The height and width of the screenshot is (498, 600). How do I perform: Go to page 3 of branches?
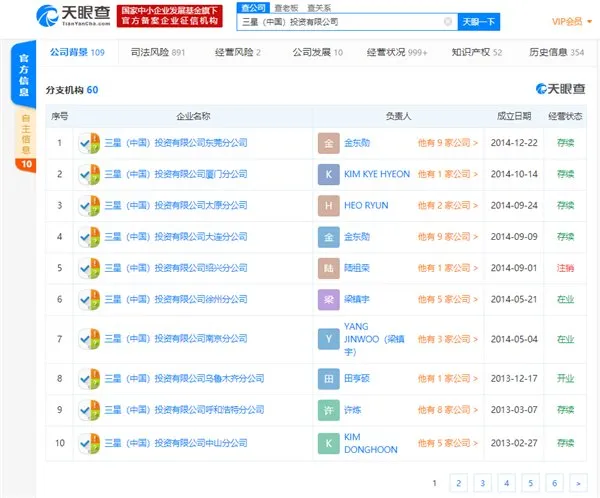pos(483,483)
